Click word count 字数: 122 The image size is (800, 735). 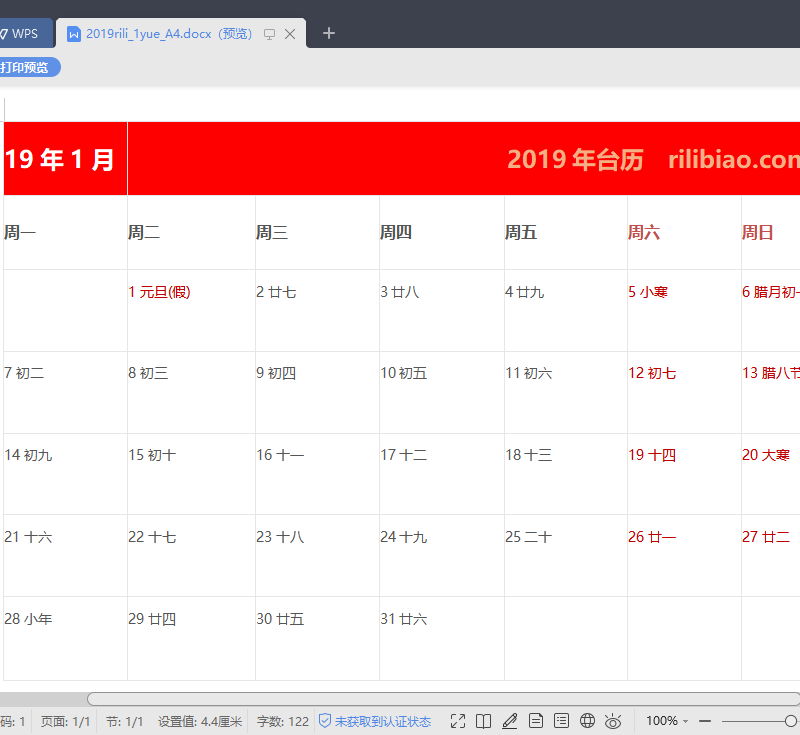[x=283, y=721]
